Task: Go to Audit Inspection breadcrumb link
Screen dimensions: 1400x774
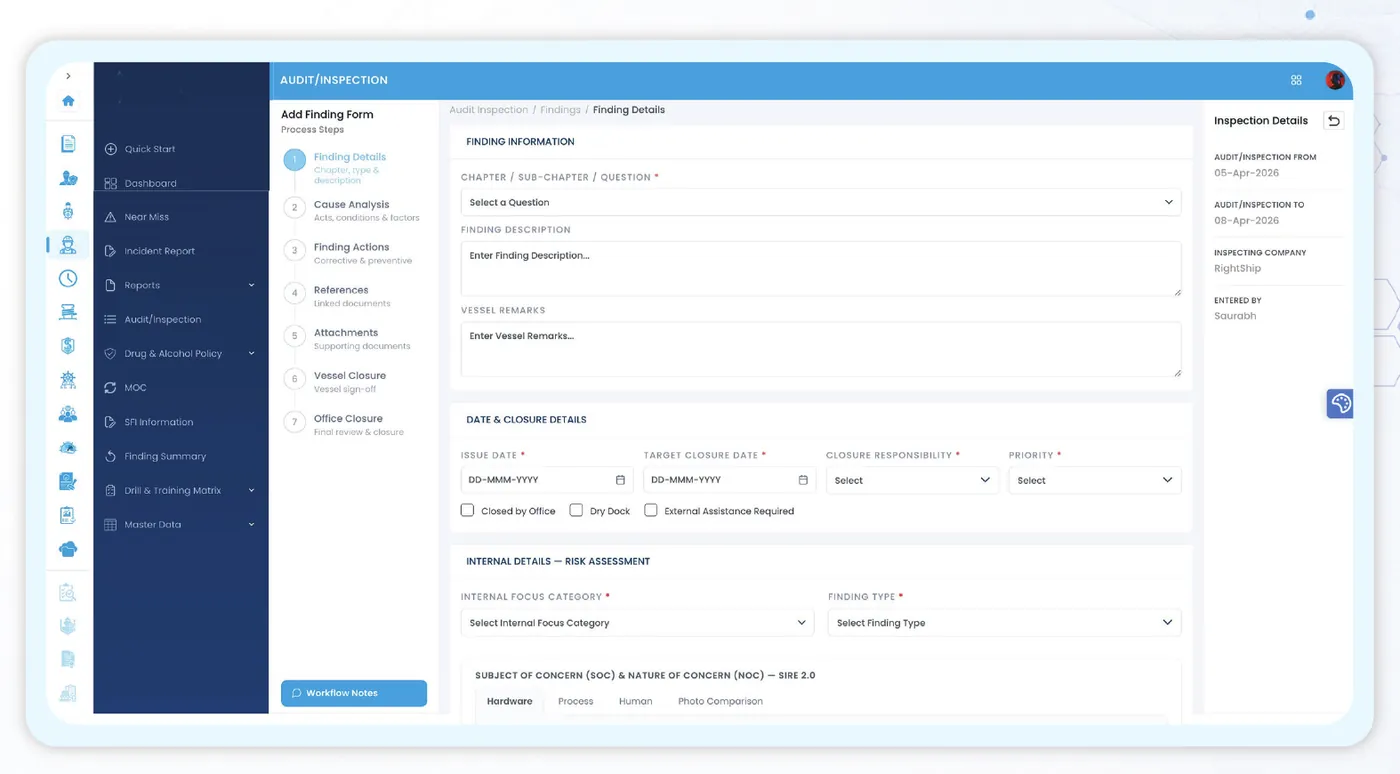Action: pos(489,110)
